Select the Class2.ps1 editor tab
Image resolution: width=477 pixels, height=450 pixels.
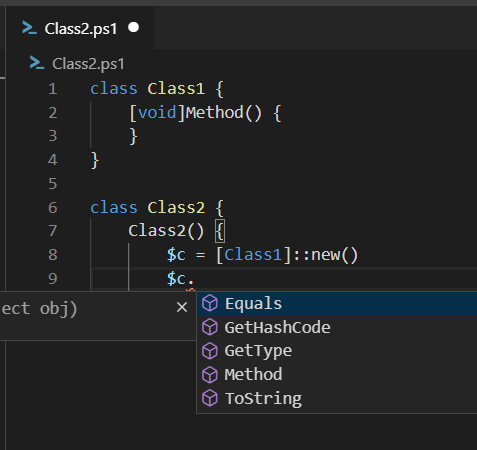[x=80, y=28]
